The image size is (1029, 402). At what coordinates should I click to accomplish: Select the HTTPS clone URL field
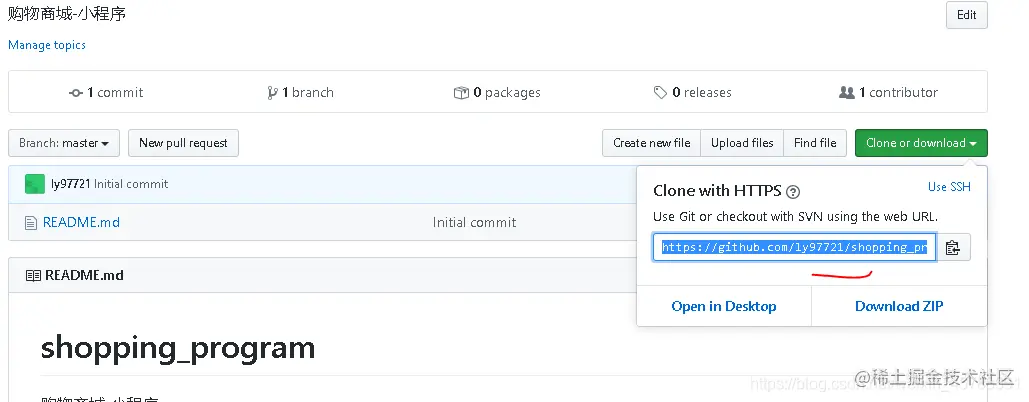pos(794,247)
